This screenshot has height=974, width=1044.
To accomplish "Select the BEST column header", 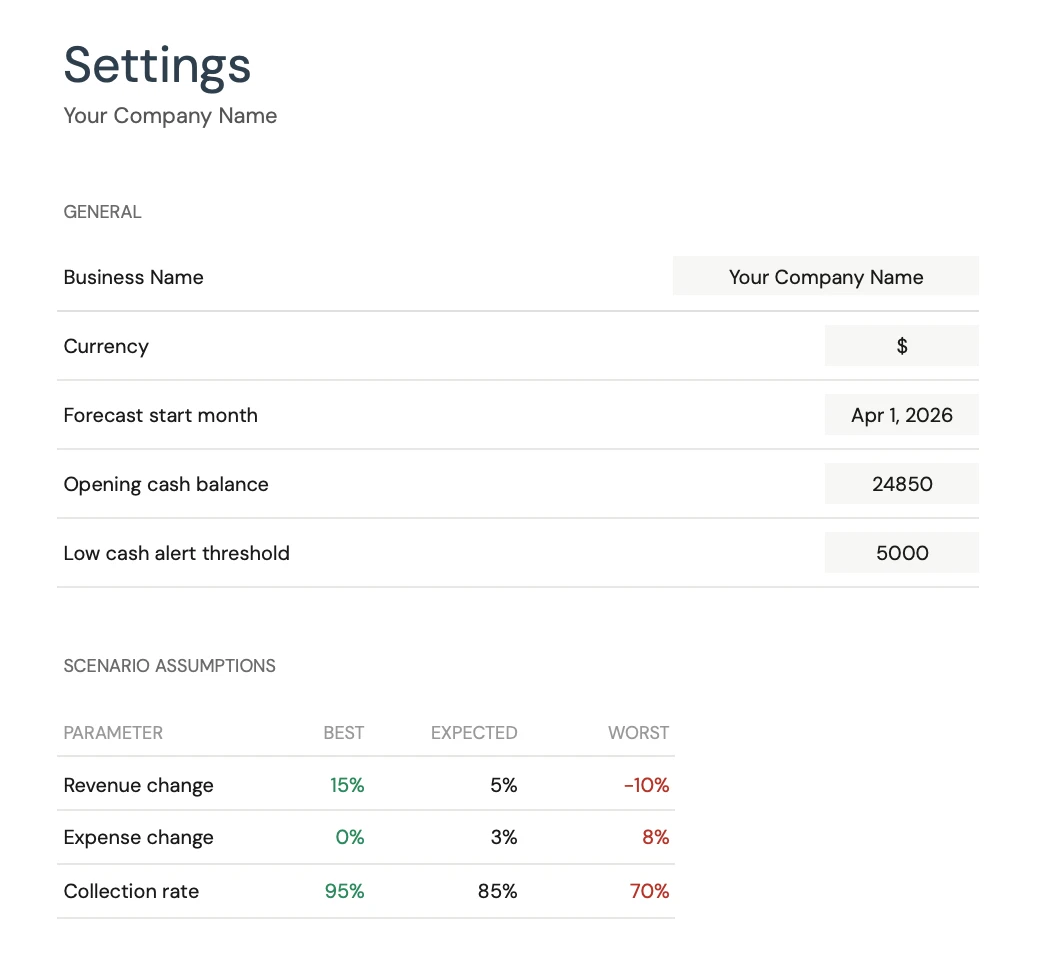I will (x=344, y=733).
